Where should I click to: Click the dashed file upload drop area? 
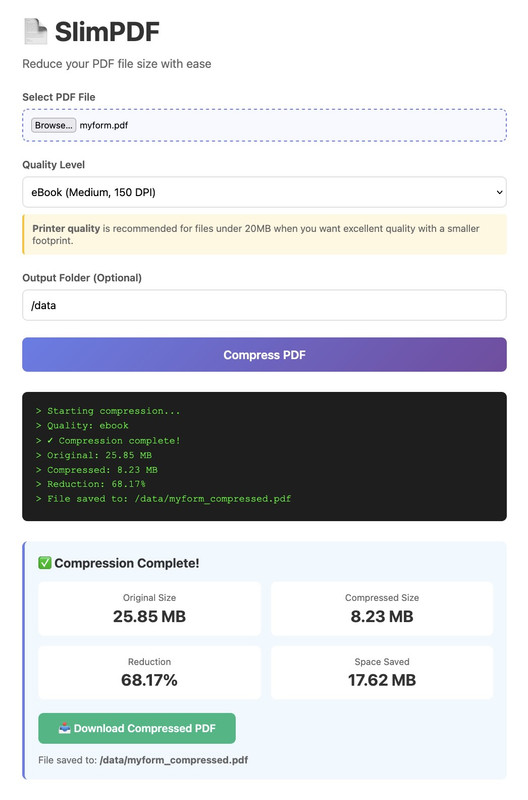[264, 125]
